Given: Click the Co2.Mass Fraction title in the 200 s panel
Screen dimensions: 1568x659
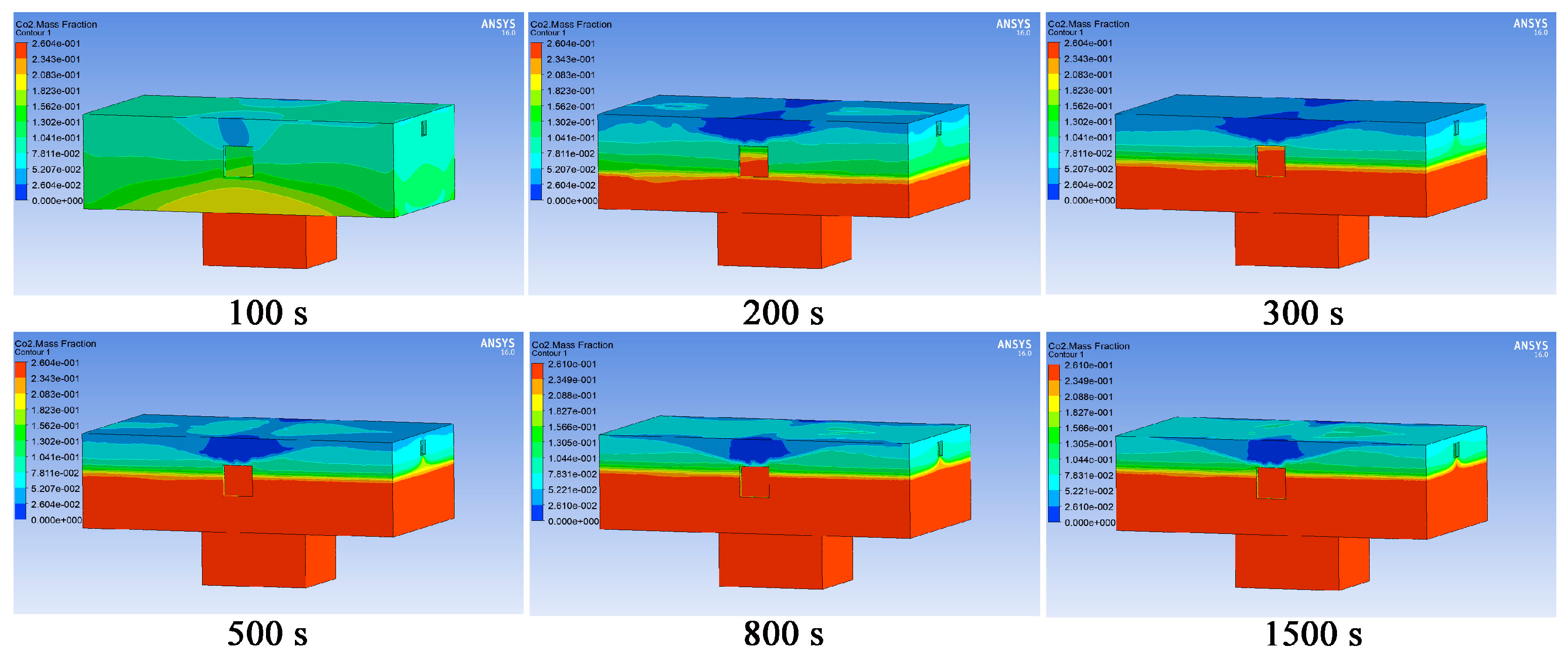Looking at the screenshot, I should coord(571,24).
